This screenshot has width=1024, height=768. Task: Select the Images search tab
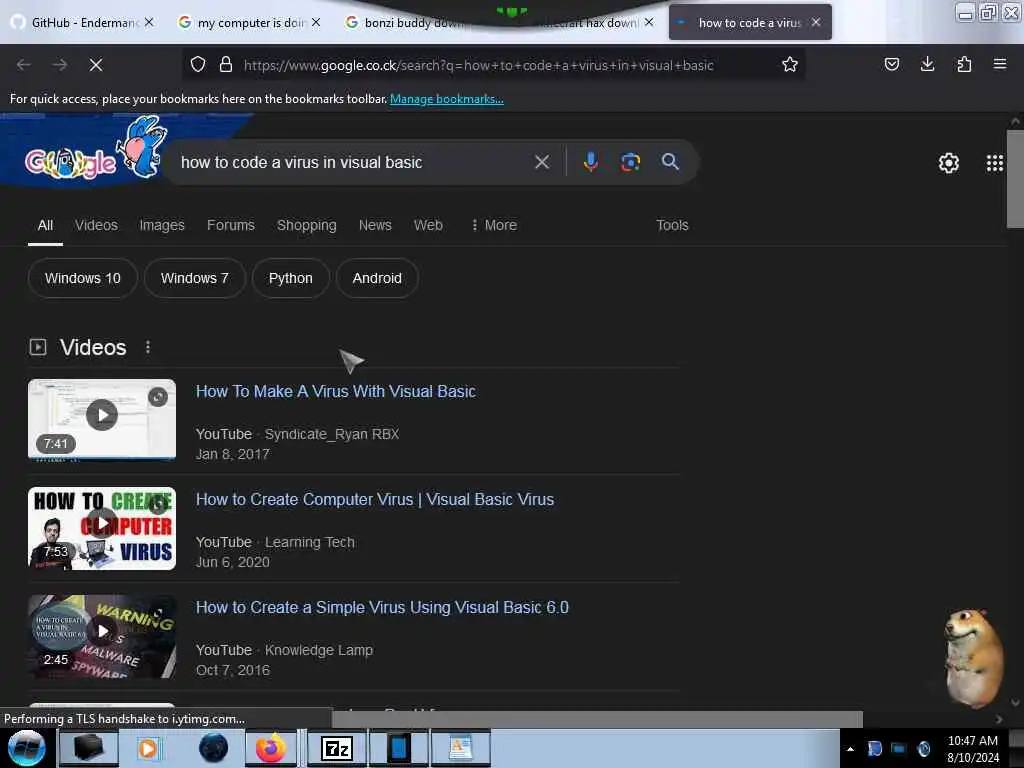(x=162, y=225)
